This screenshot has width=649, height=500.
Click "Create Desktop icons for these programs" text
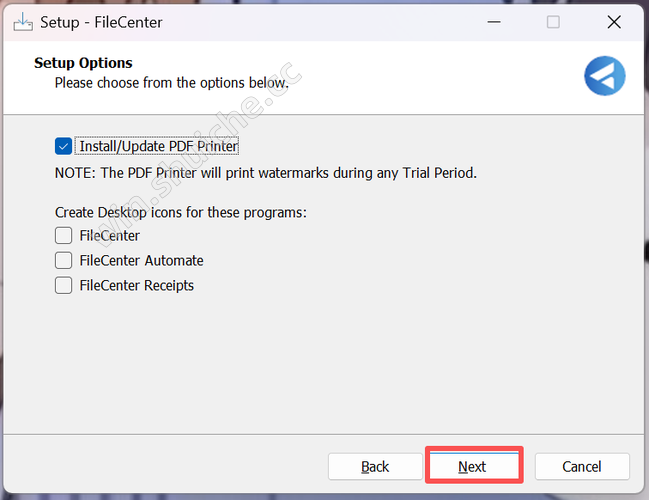[180, 212]
